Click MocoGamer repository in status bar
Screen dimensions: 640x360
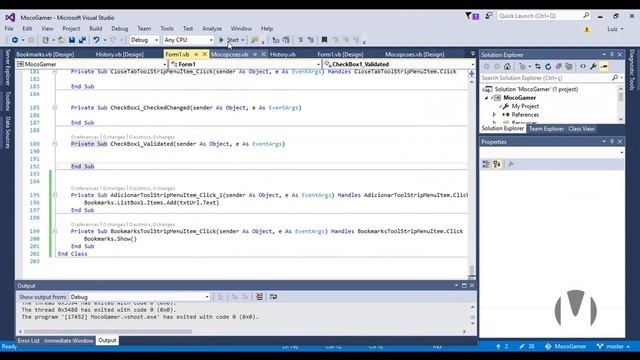click(566, 347)
